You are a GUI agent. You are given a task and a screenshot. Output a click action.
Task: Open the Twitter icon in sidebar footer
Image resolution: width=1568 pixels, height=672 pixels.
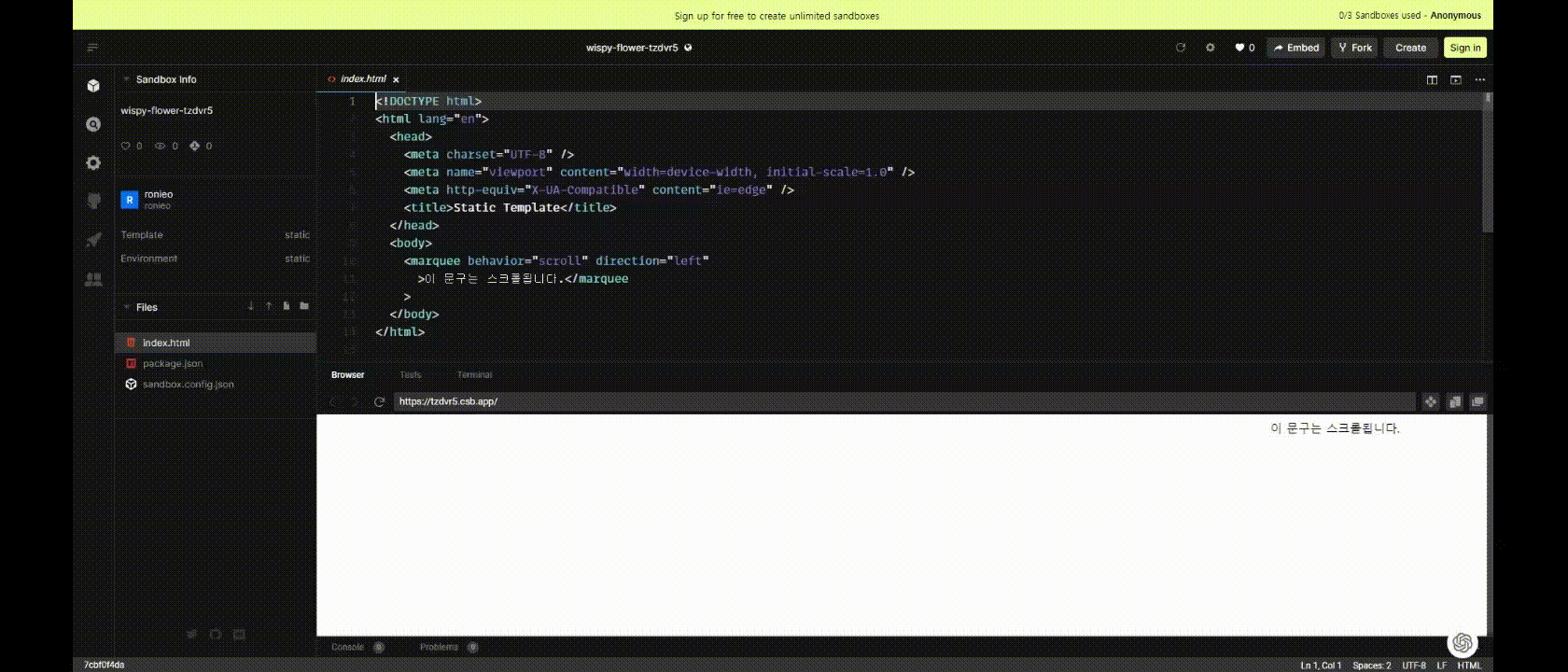click(191, 634)
